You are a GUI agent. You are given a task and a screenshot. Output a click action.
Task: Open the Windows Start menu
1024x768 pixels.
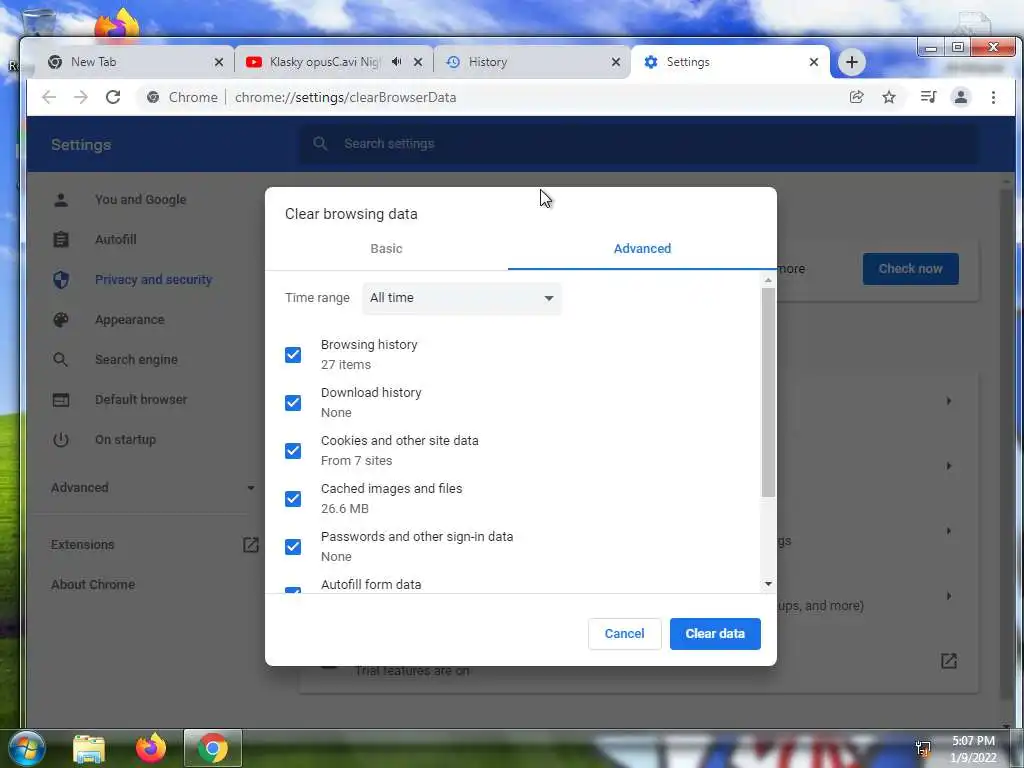pyautogui.click(x=27, y=748)
